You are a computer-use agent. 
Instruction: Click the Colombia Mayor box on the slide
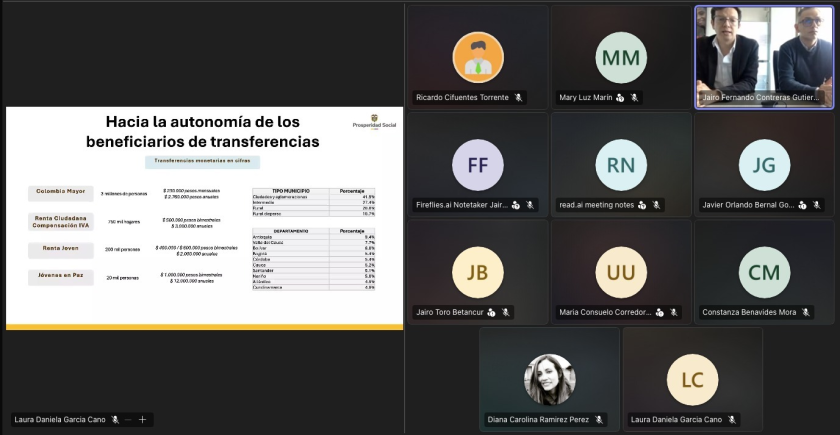pos(62,191)
